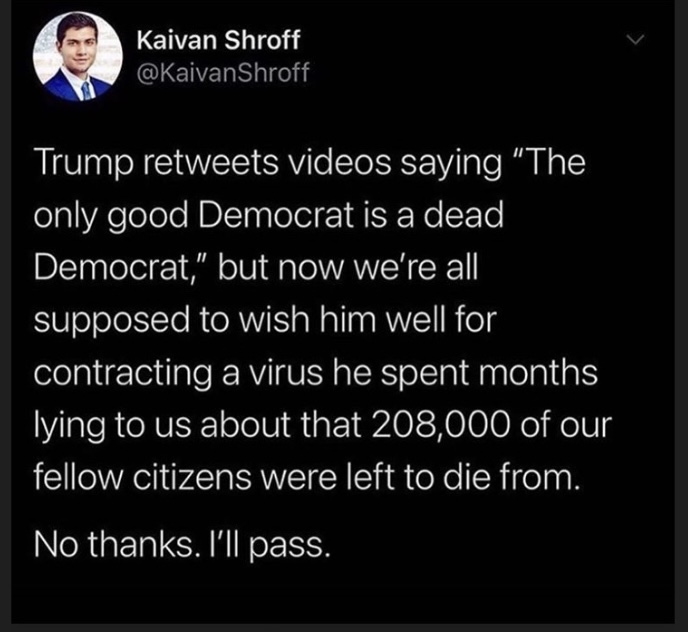Open the @KaivanShroff handle link

pos(223,72)
